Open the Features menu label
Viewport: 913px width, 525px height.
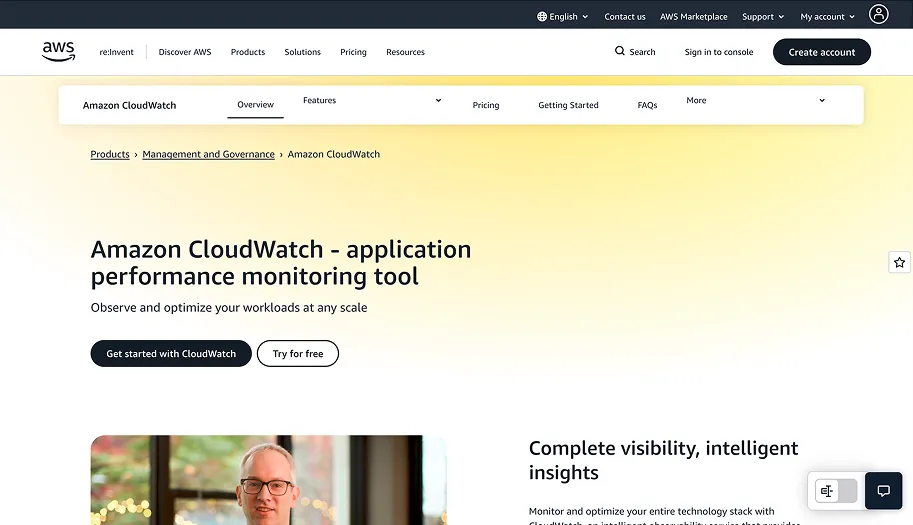(x=319, y=100)
